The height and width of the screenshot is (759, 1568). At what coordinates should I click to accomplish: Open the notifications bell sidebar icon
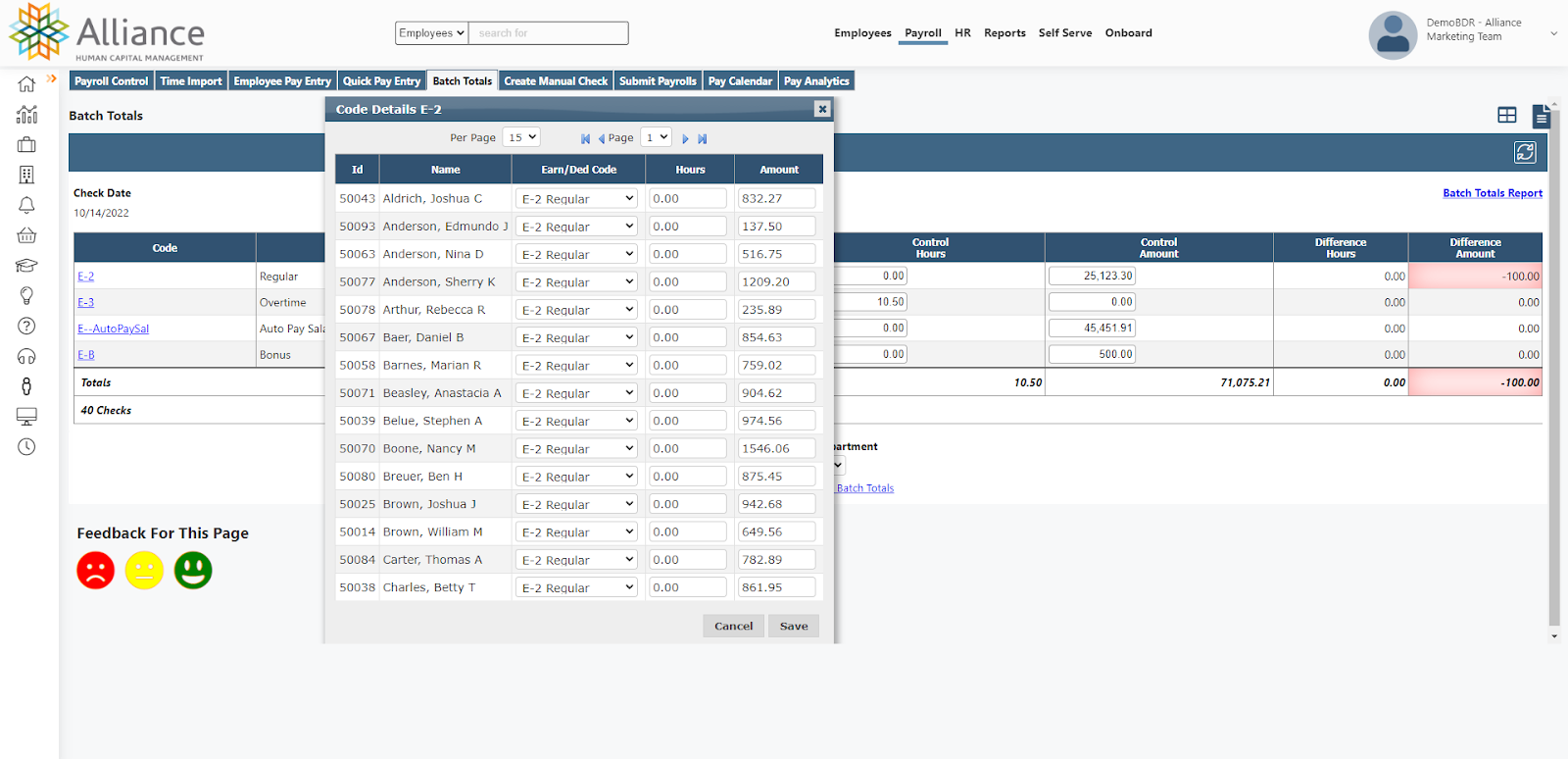tap(26, 205)
